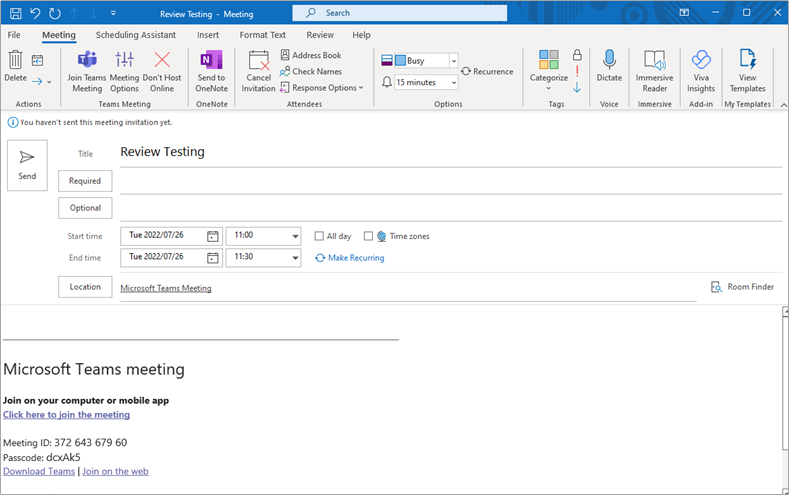Screen dimensions: 789x495
Task: Click the Optional attendees button
Action: 85,208
